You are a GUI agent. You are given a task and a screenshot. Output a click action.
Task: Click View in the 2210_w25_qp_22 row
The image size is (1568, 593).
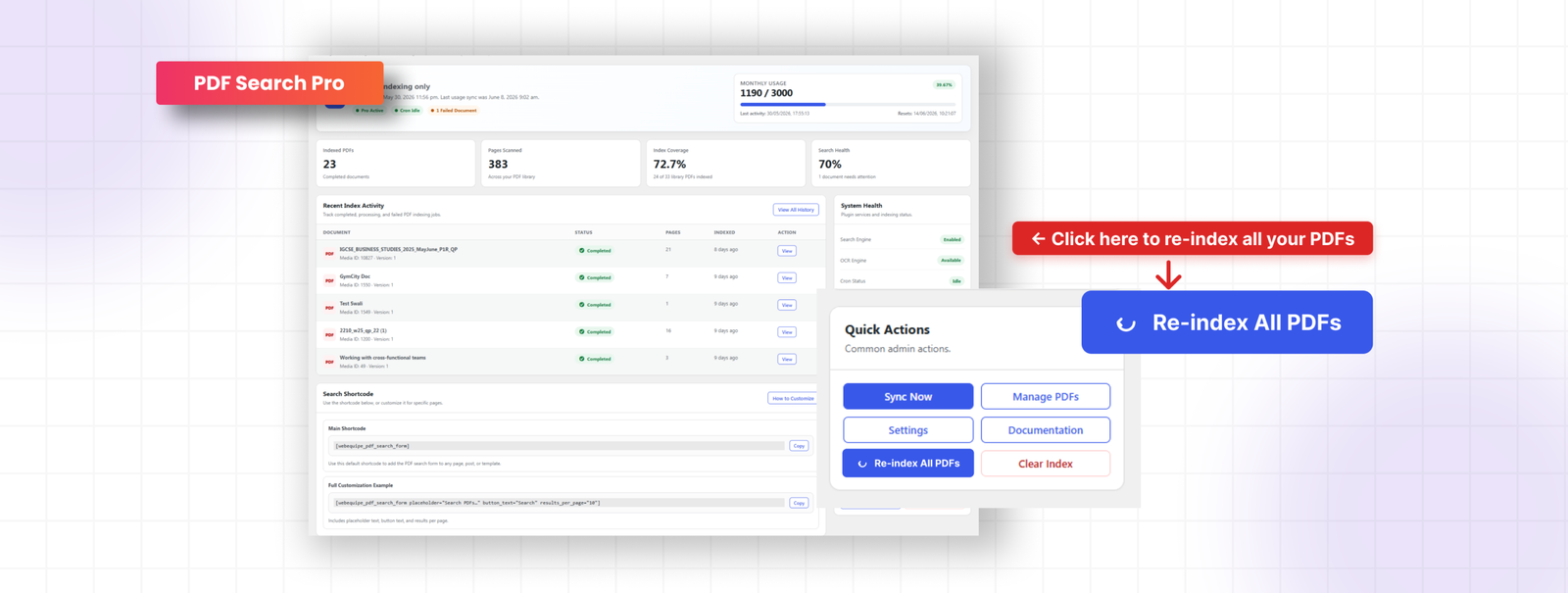click(787, 332)
